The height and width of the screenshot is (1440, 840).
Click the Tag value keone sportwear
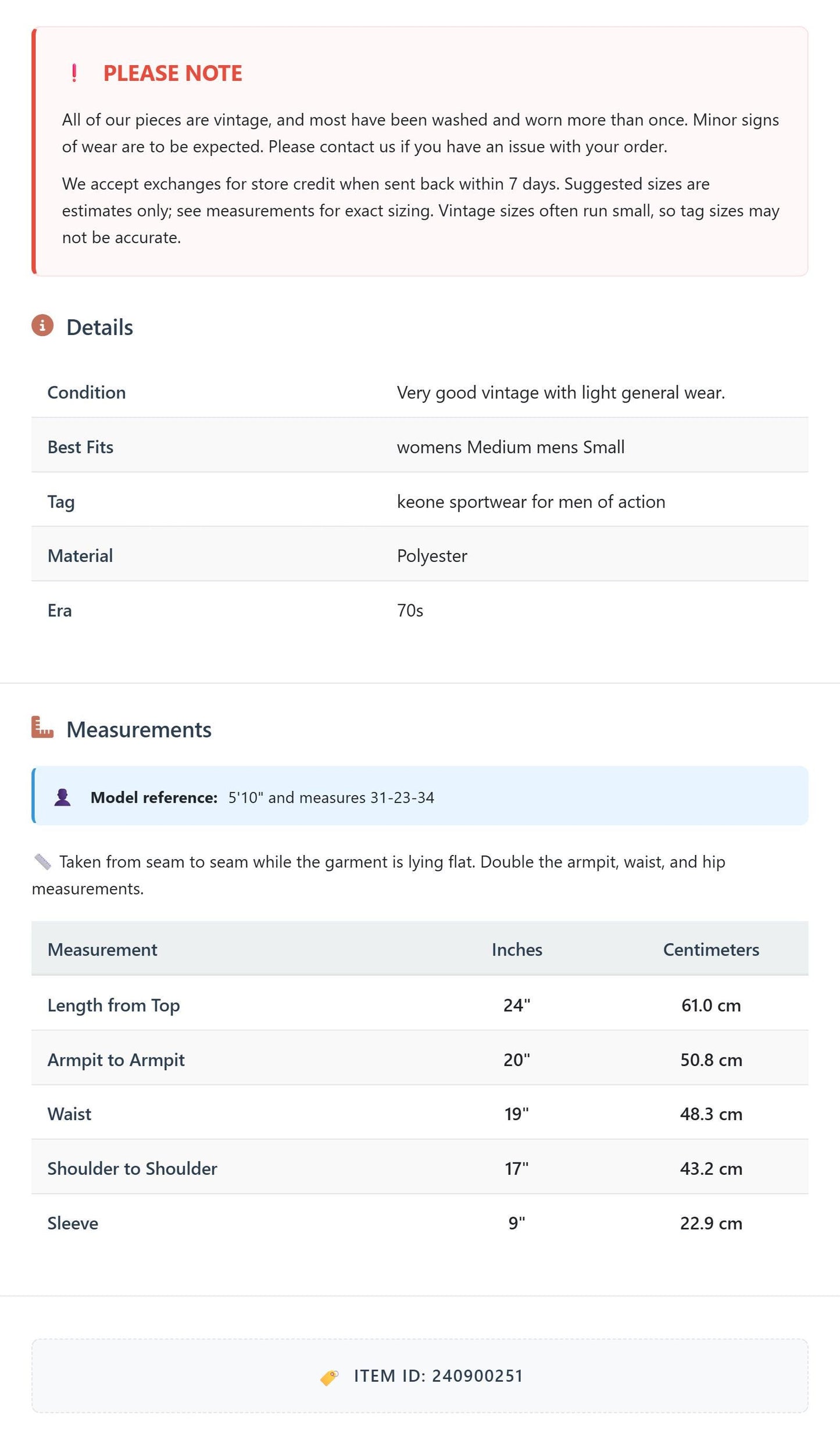531,502
